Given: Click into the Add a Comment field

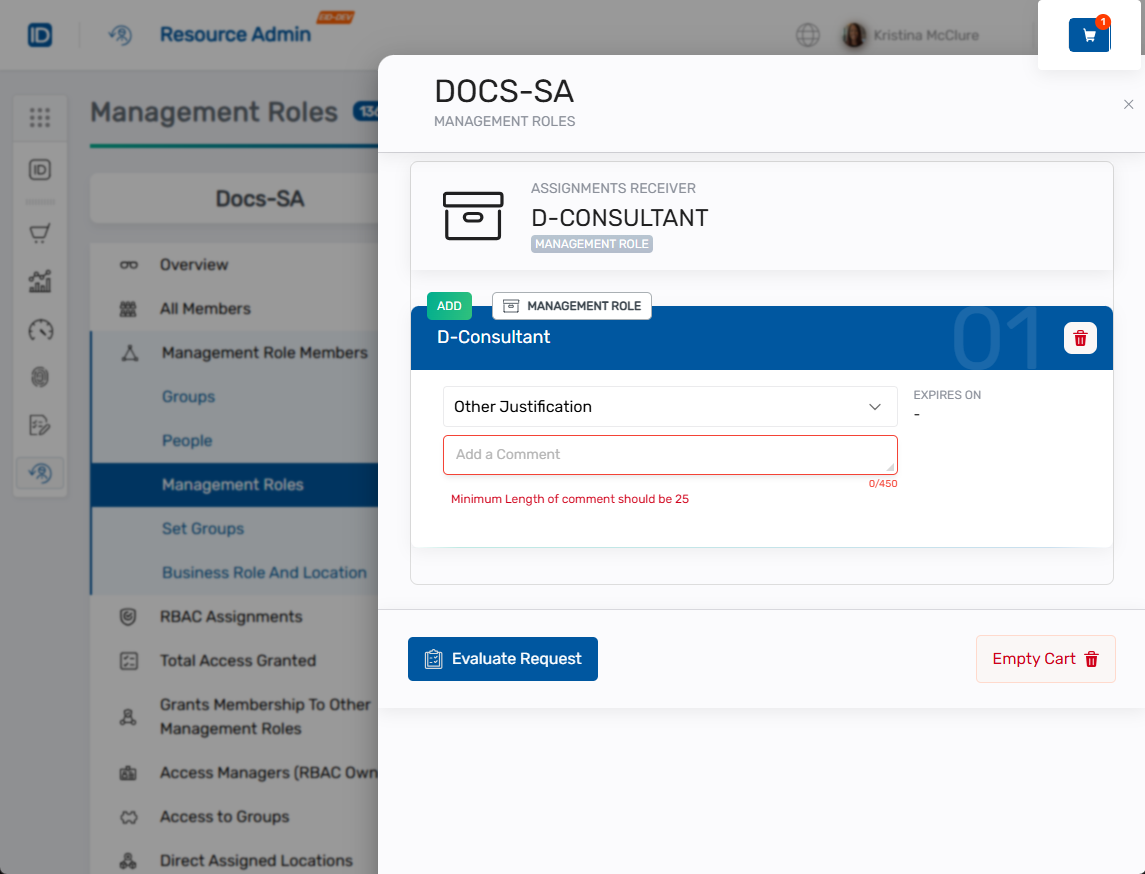Looking at the screenshot, I should click(x=670, y=455).
